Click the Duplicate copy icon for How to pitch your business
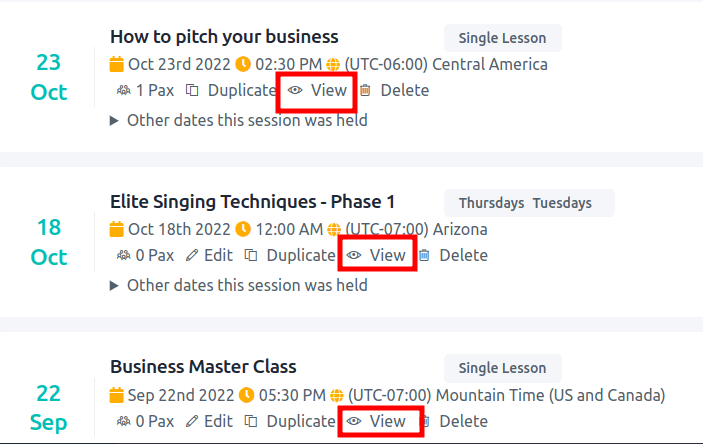The height and width of the screenshot is (444, 703). (x=192, y=91)
